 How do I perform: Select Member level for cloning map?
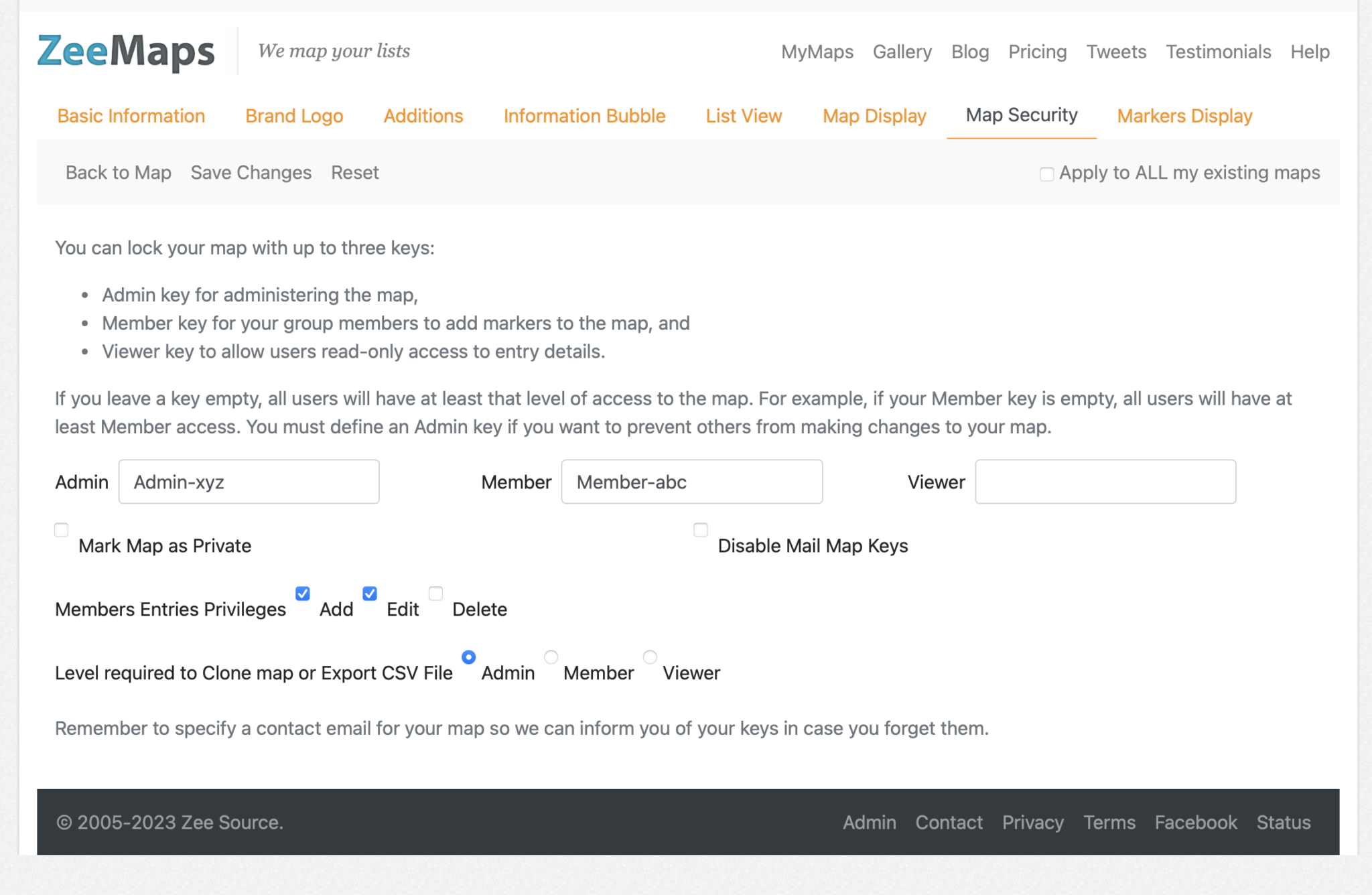pyautogui.click(x=551, y=657)
